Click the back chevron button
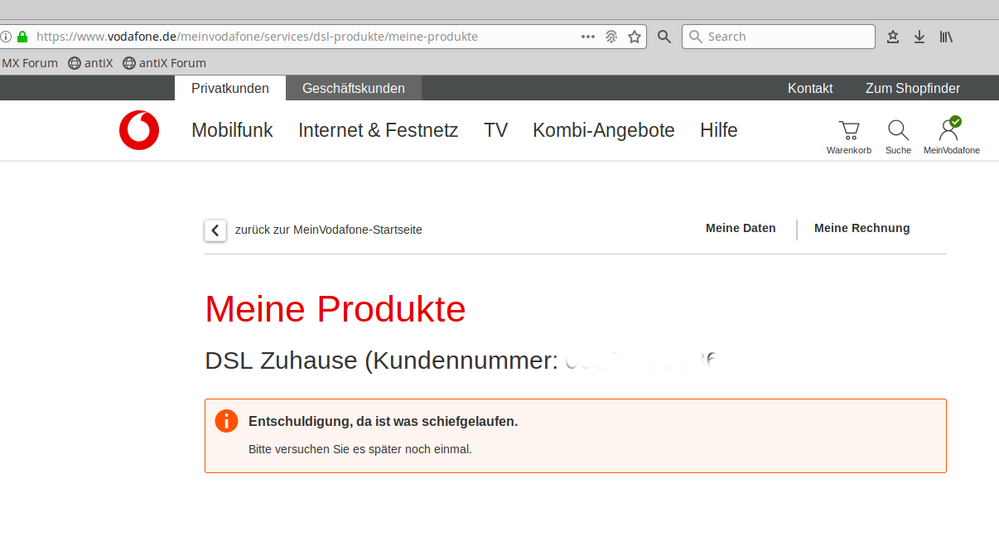This screenshot has height=552, width=999. click(x=215, y=230)
